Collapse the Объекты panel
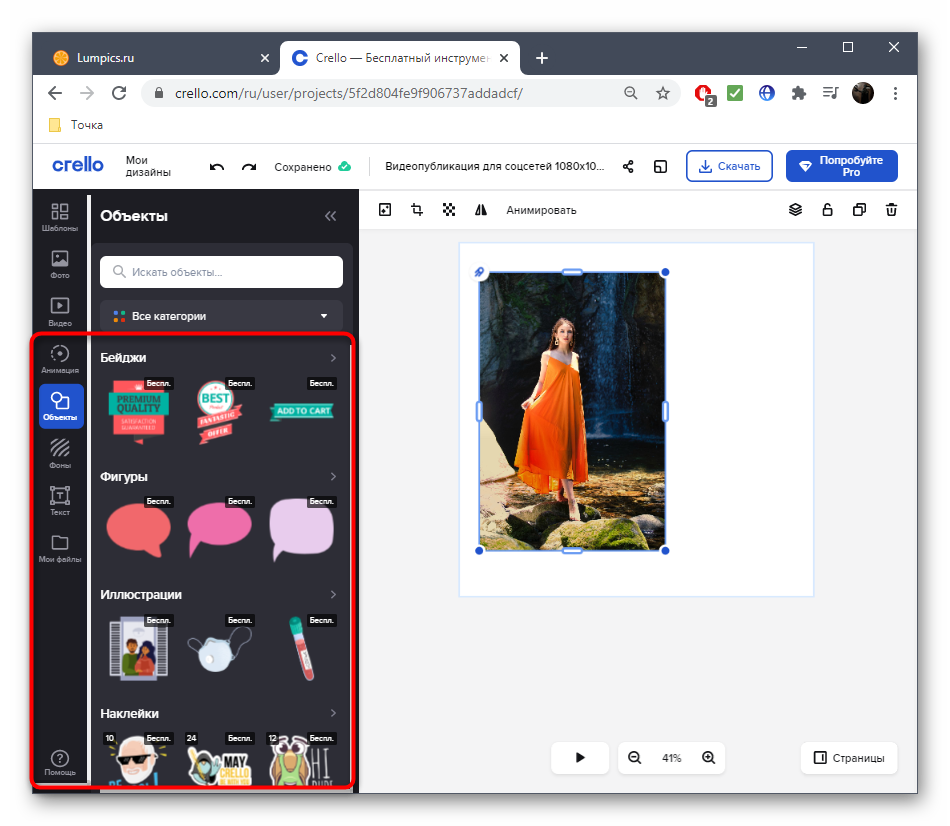This screenshot has width=950, height=826. tap(330, 216)
